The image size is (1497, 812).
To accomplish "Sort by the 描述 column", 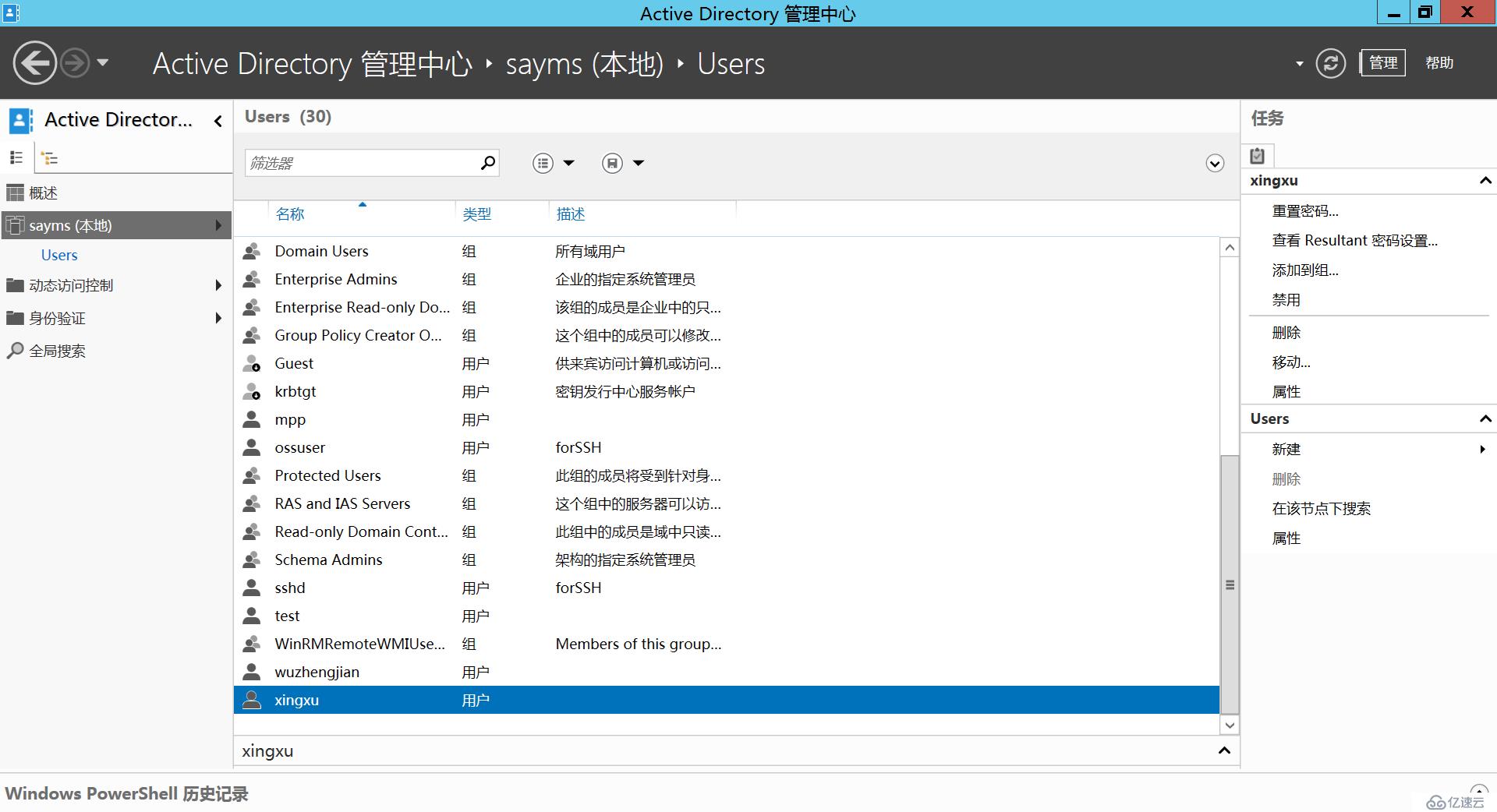I will [x=571, y=214].
